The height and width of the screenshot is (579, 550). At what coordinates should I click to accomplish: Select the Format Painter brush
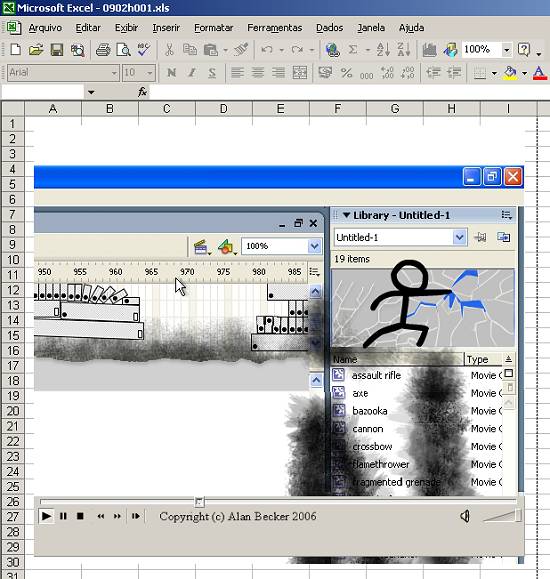(x=241, y=49)
